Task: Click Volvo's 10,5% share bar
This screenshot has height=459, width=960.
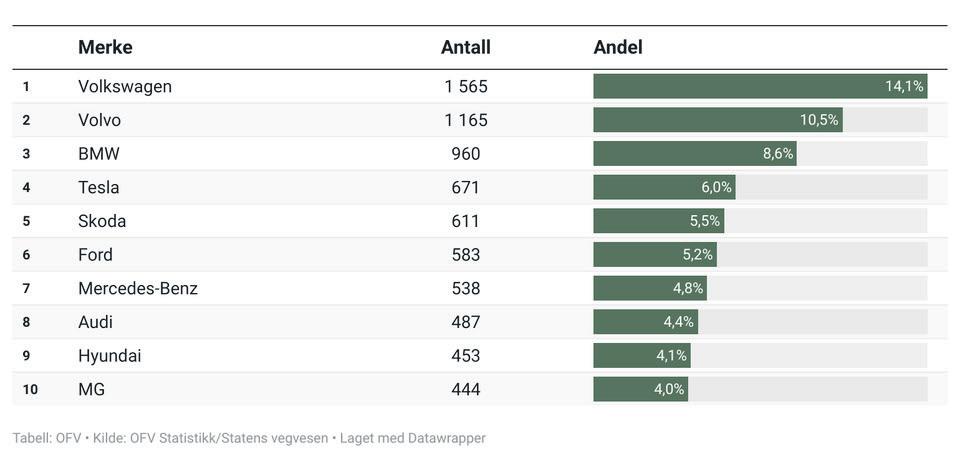Action: click(x=717, y=120)
